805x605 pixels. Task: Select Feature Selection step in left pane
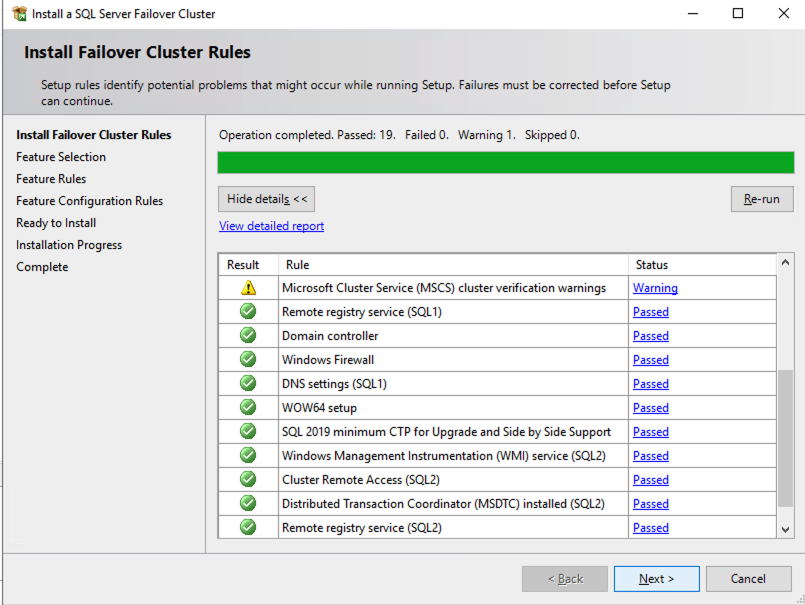tap(61, 157)
